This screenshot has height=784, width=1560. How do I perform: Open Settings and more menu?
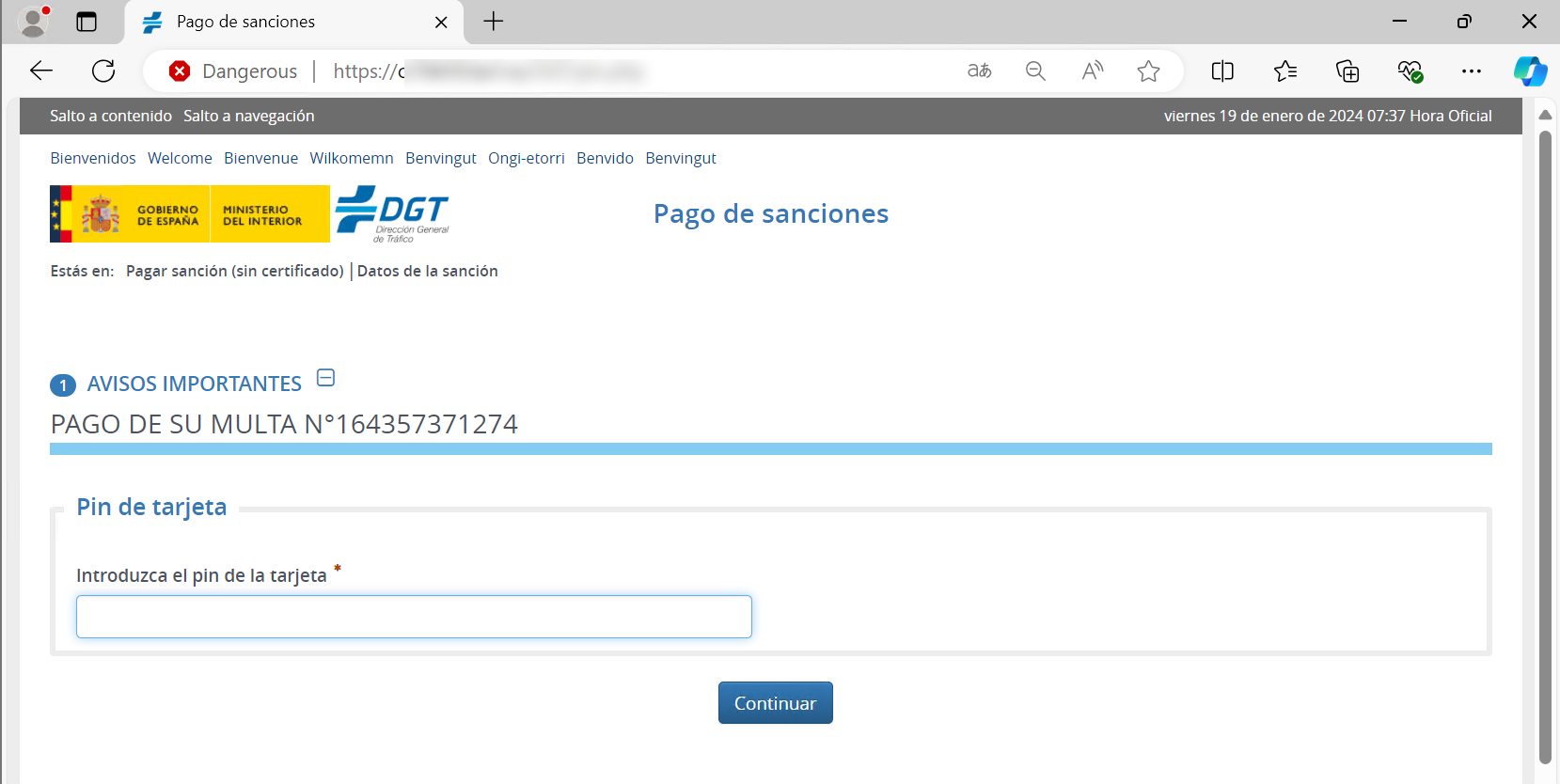click(x=1472, y=71)
